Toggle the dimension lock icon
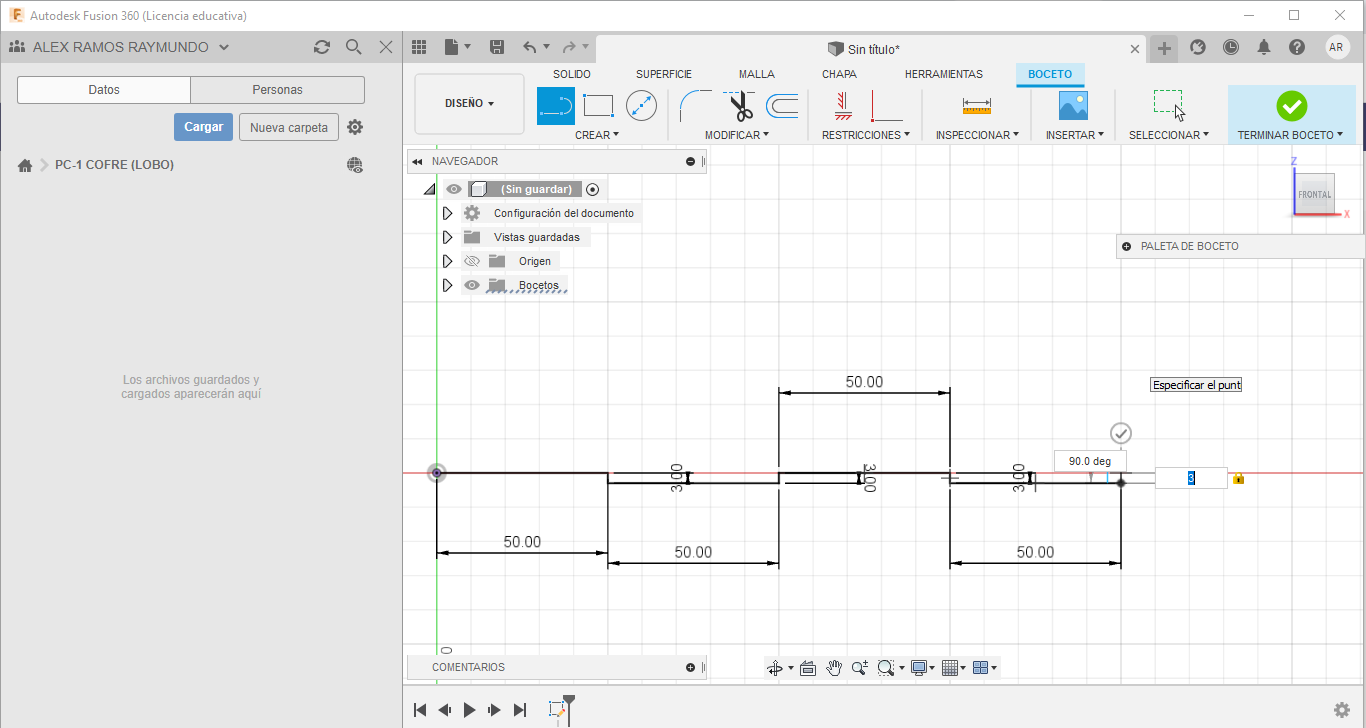The height and width of the screenshot is (728, 1366). tap(1239, 478)
